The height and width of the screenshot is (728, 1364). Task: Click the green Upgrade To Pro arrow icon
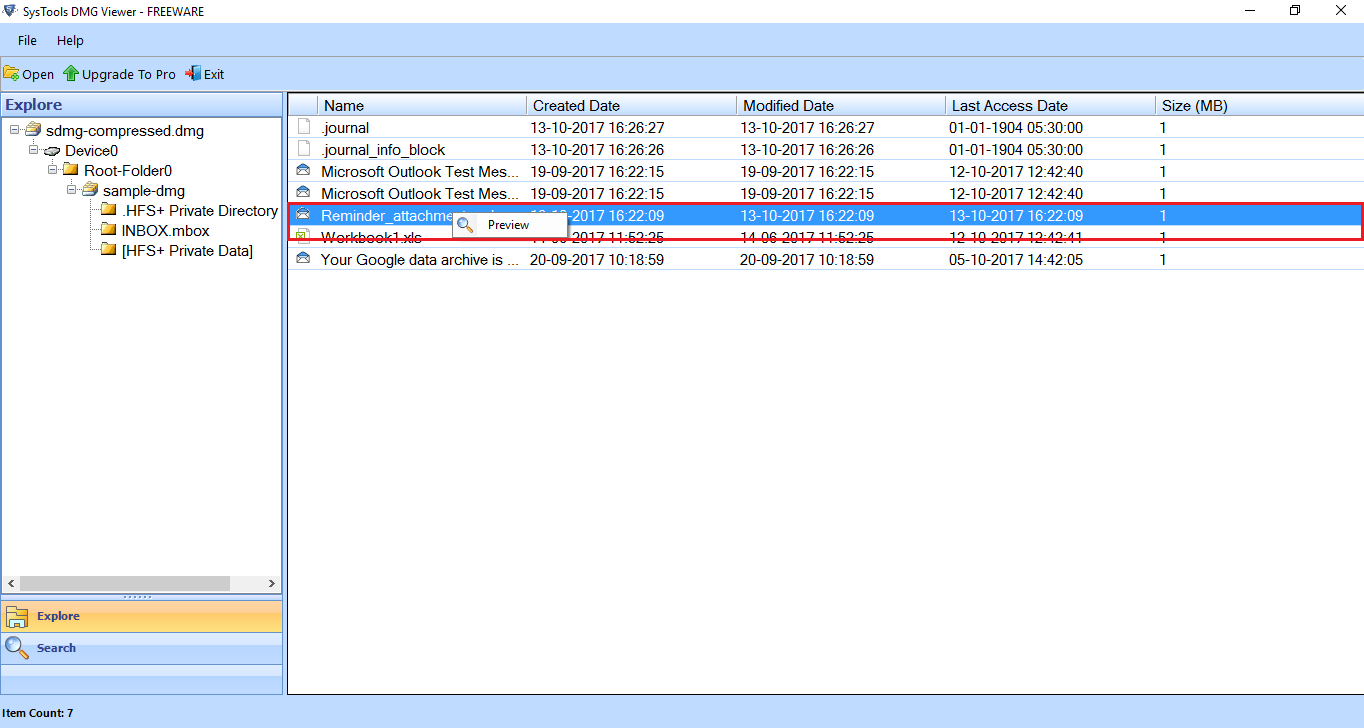pyautogui.click(x=71, y=73)
